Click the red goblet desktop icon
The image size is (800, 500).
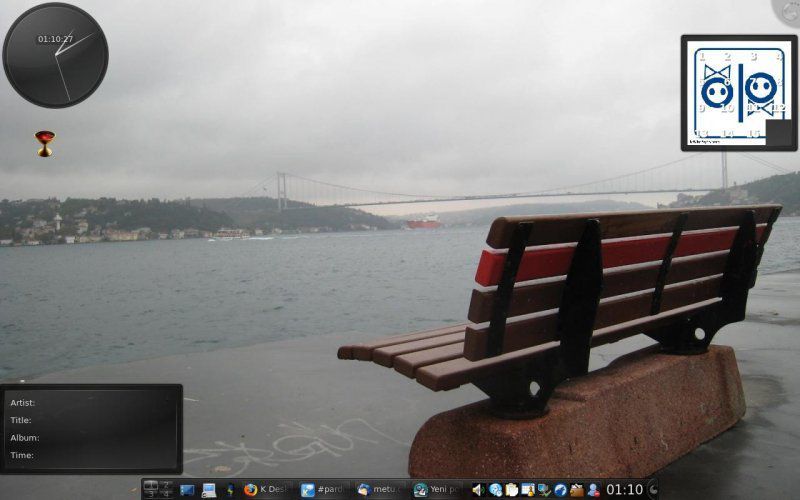click(x=45, y=143)
